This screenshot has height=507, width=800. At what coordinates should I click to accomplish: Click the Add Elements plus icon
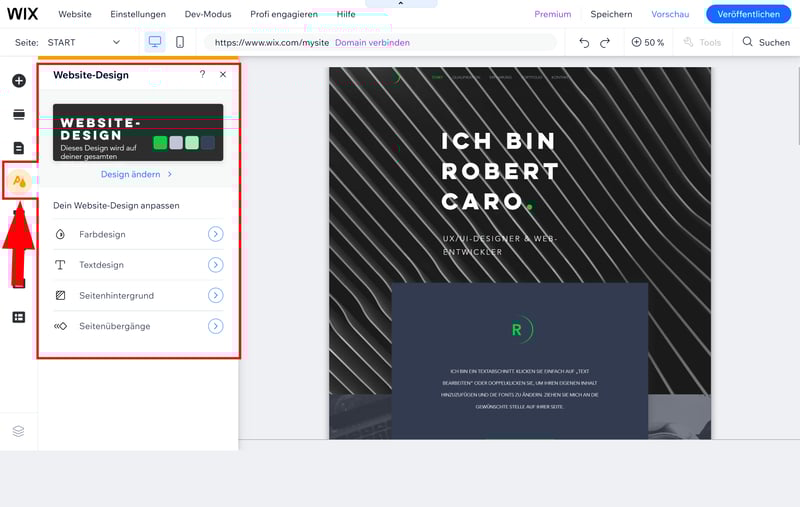18,81
